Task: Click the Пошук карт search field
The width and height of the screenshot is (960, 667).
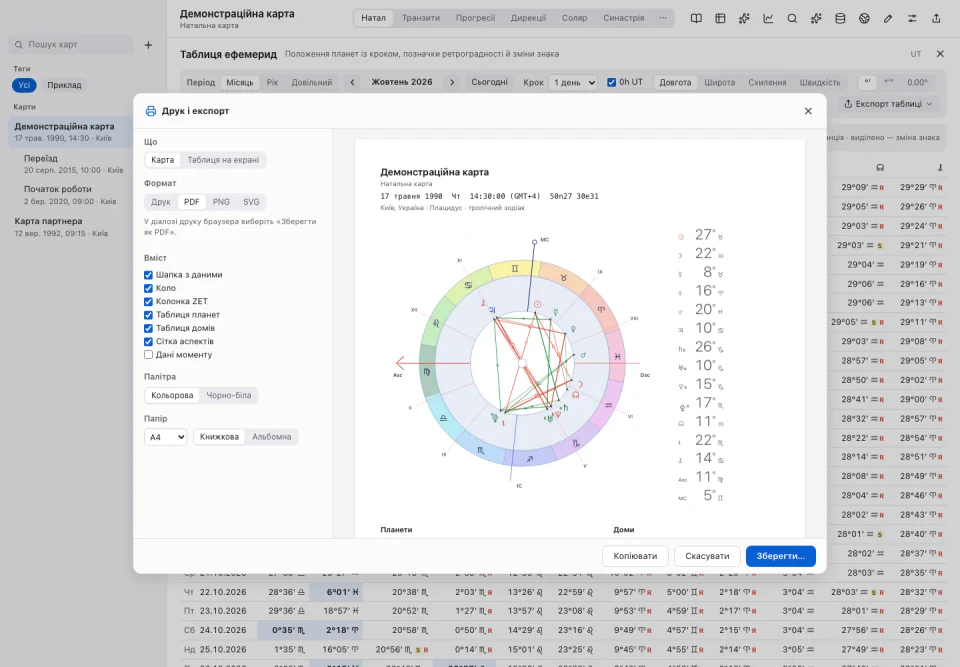Action: tap(71, 45)
